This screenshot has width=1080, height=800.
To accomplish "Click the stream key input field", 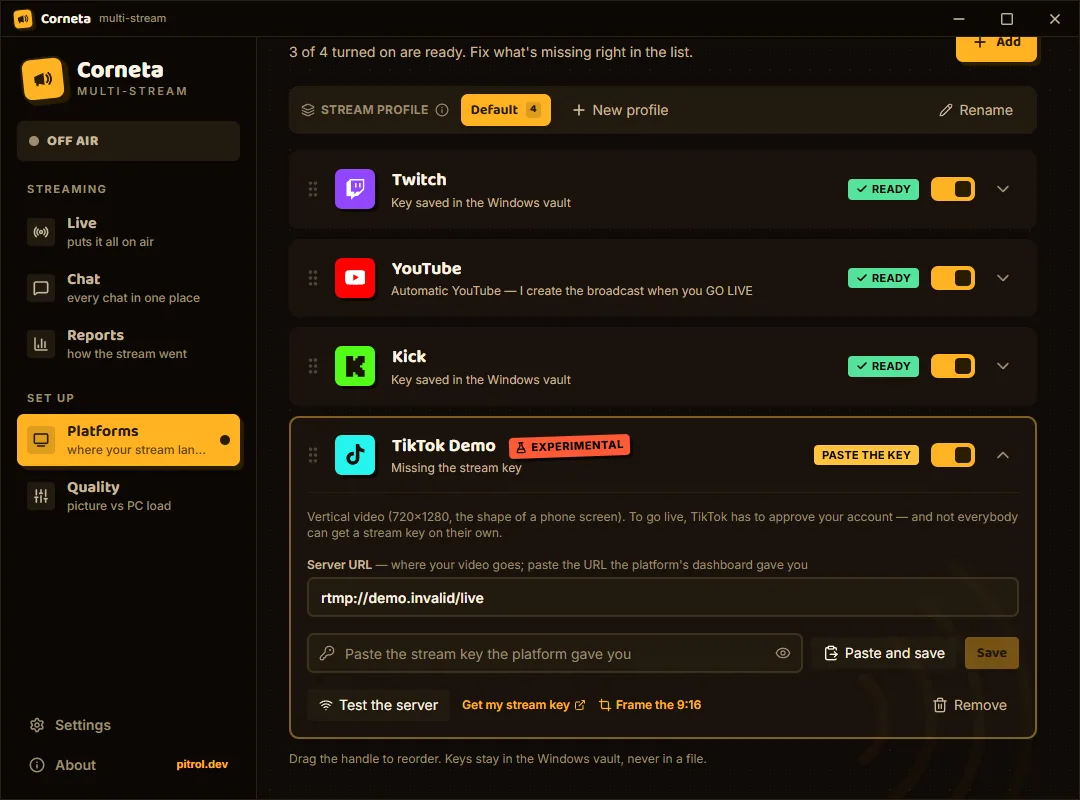I will [x=554, y=653].
